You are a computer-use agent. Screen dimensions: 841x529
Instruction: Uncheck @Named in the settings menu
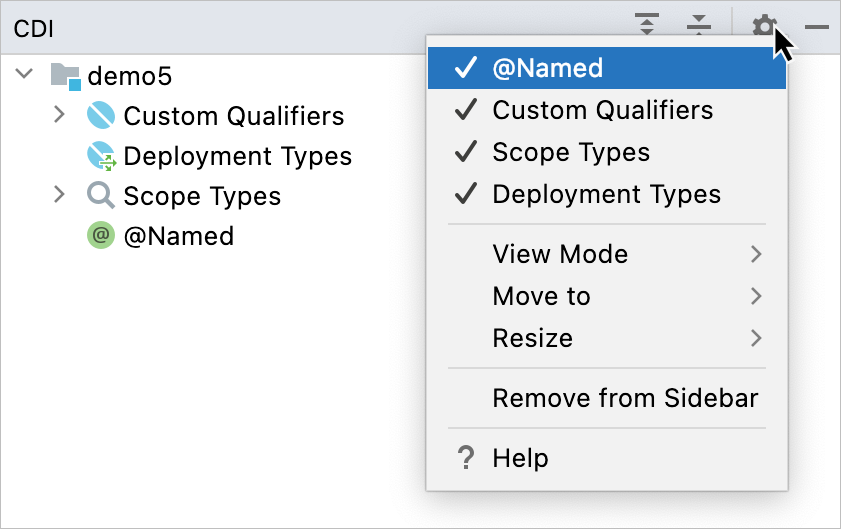[607, 68]
